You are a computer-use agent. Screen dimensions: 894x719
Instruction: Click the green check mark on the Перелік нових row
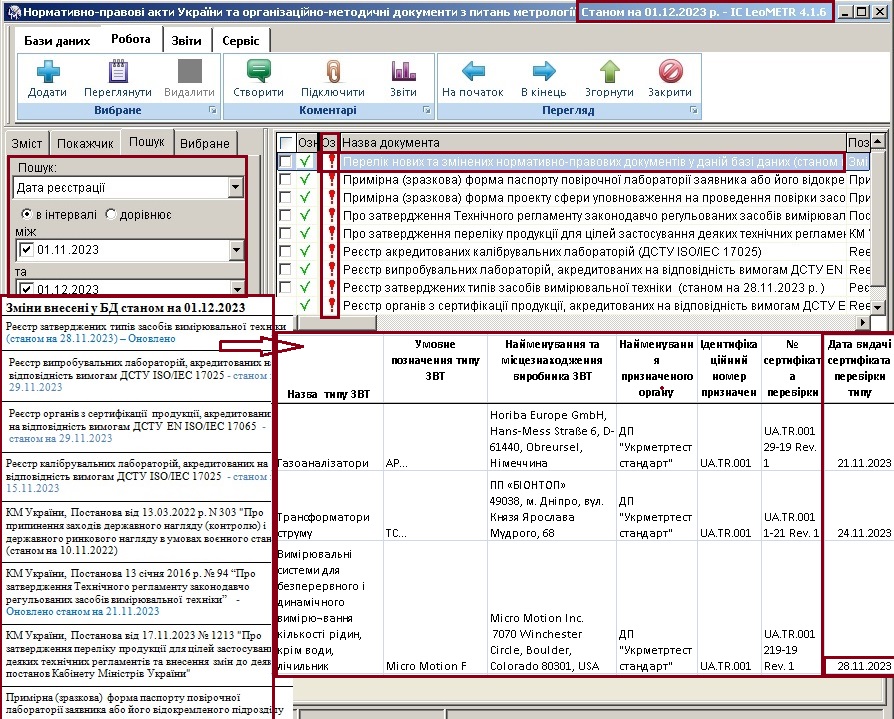pyautogui.click(x=306, y=161)
